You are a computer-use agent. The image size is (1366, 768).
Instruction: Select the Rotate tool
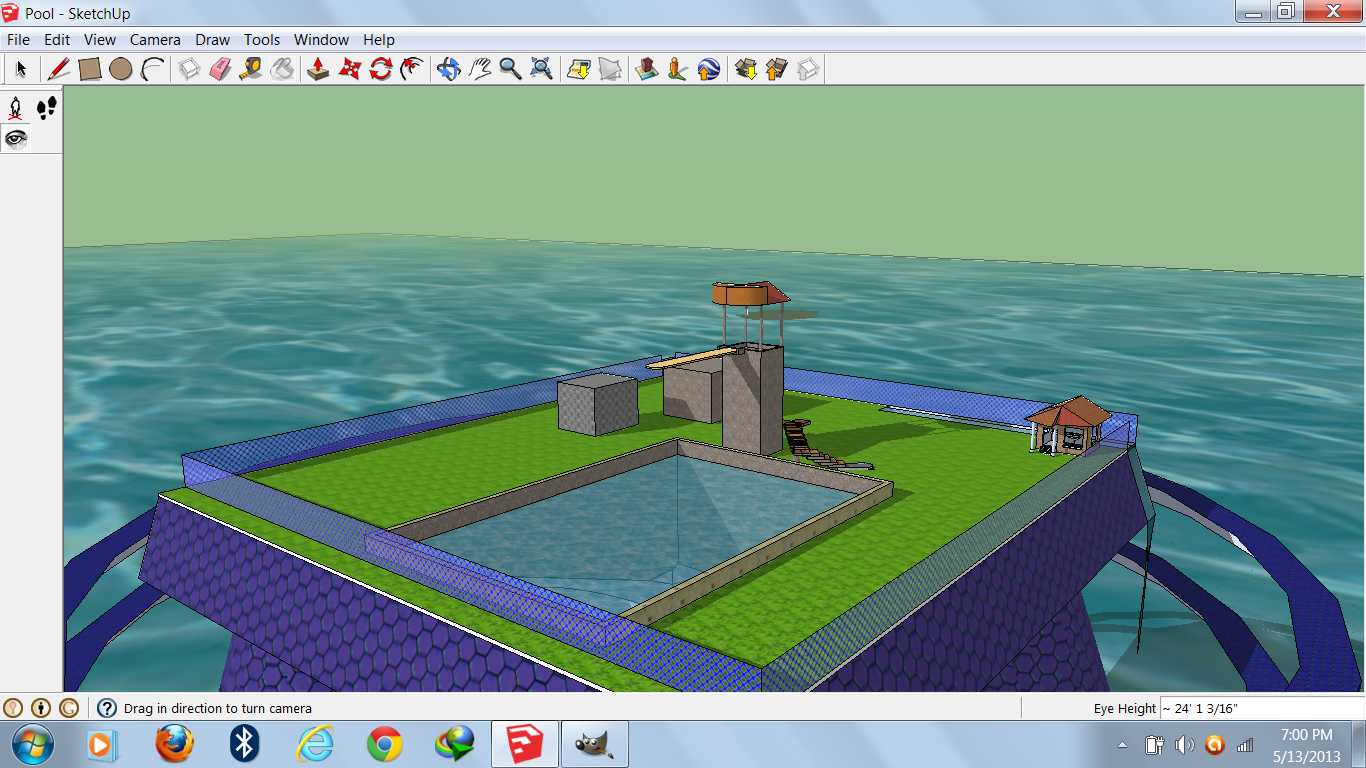pos(380,69)
